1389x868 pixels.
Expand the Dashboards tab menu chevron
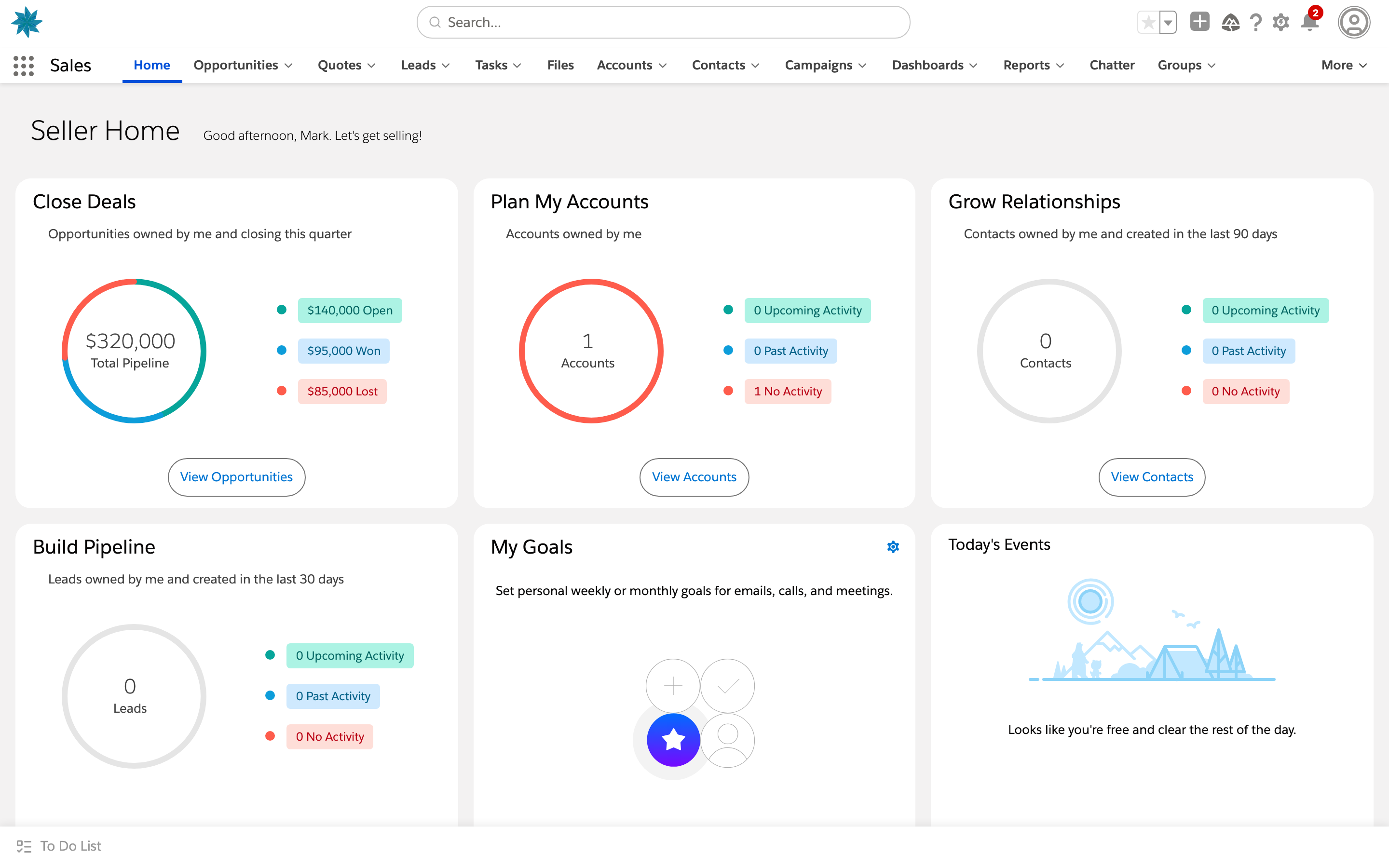pos(973,66)
